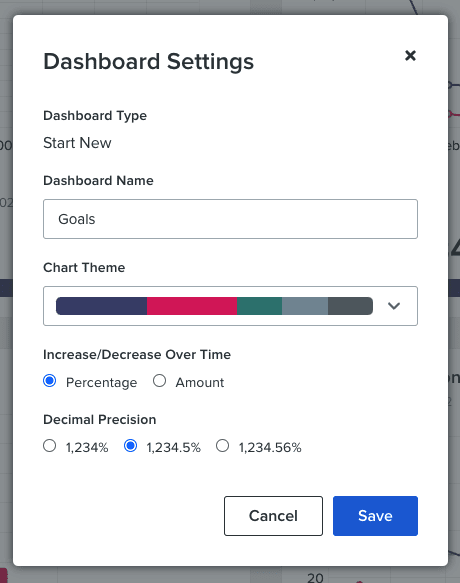Save the dashboard settings
This screenshot has height=583, width=460.
375,516
